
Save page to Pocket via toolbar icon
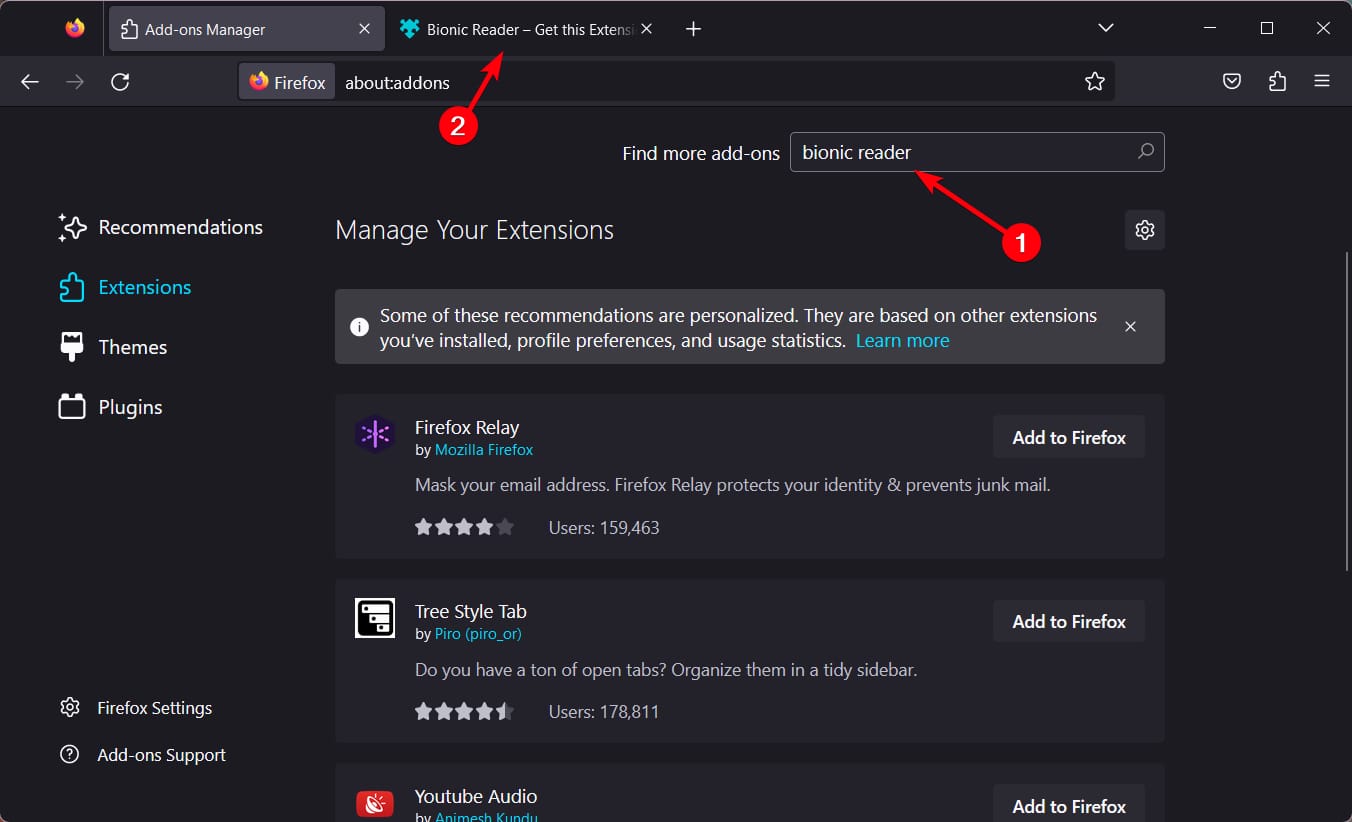click(1231, 81)
